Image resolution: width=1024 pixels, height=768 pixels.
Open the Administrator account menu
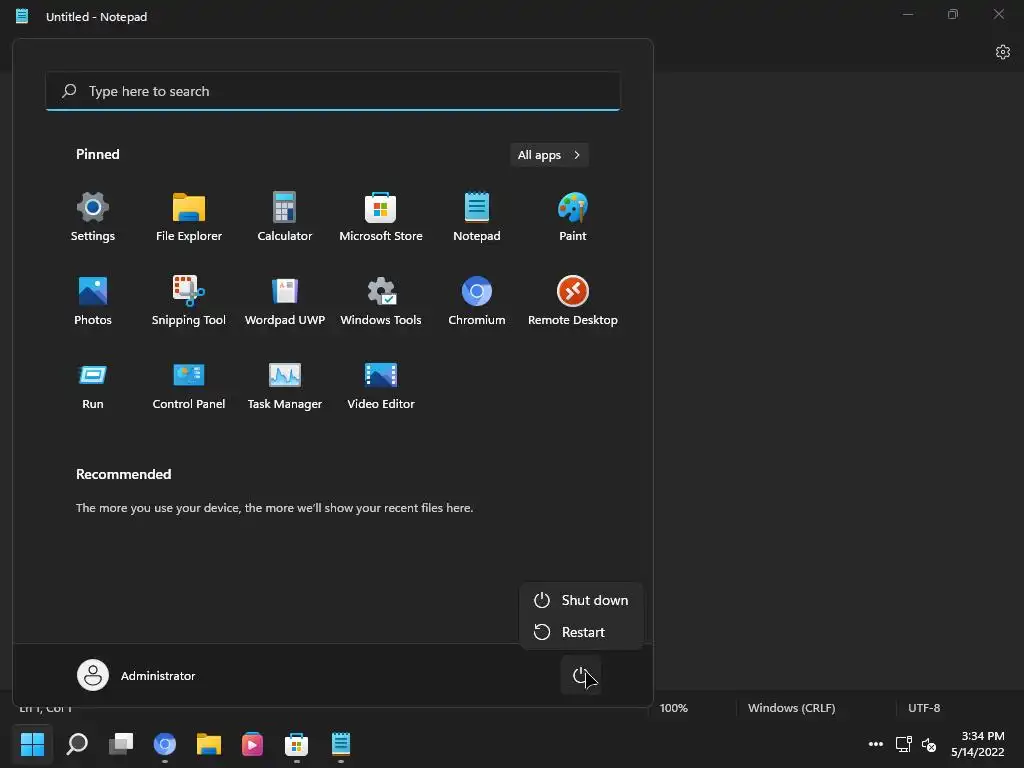136,675
